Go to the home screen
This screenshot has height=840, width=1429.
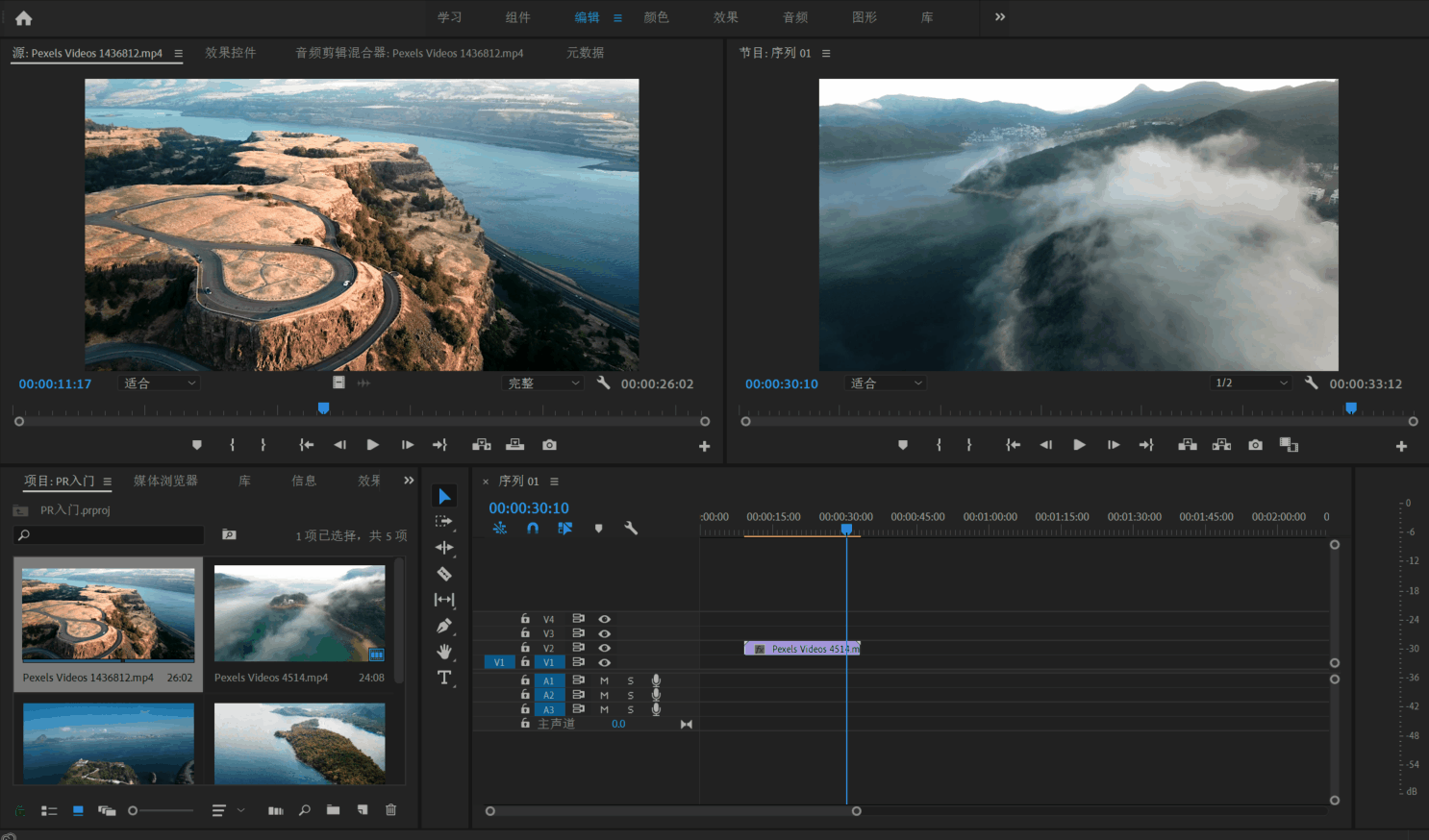24,17
